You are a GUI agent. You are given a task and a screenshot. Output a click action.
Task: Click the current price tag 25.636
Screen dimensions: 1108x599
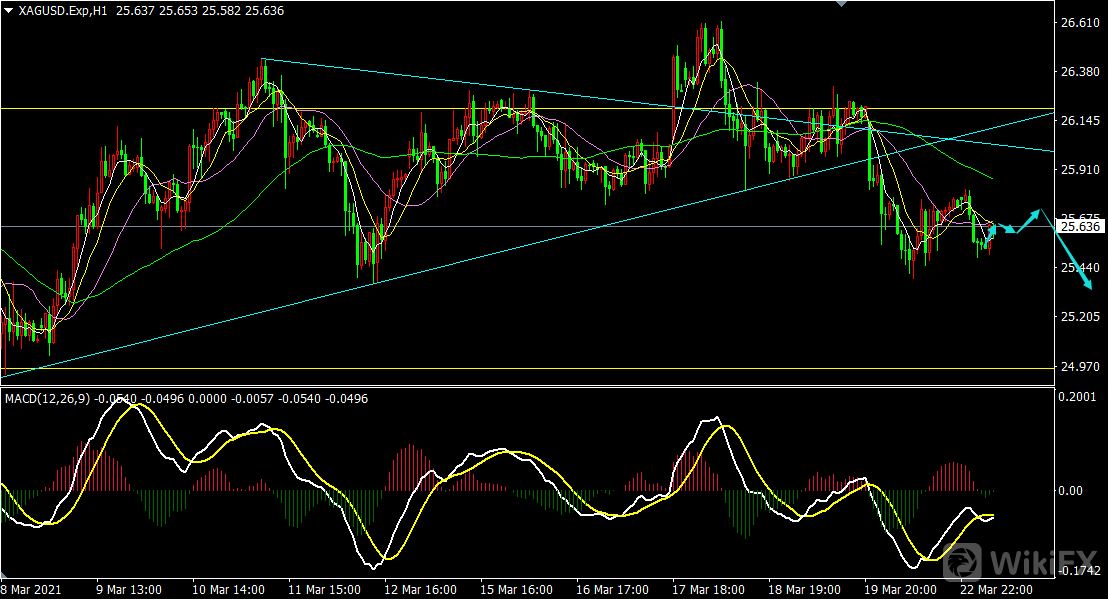(1079, 227)
